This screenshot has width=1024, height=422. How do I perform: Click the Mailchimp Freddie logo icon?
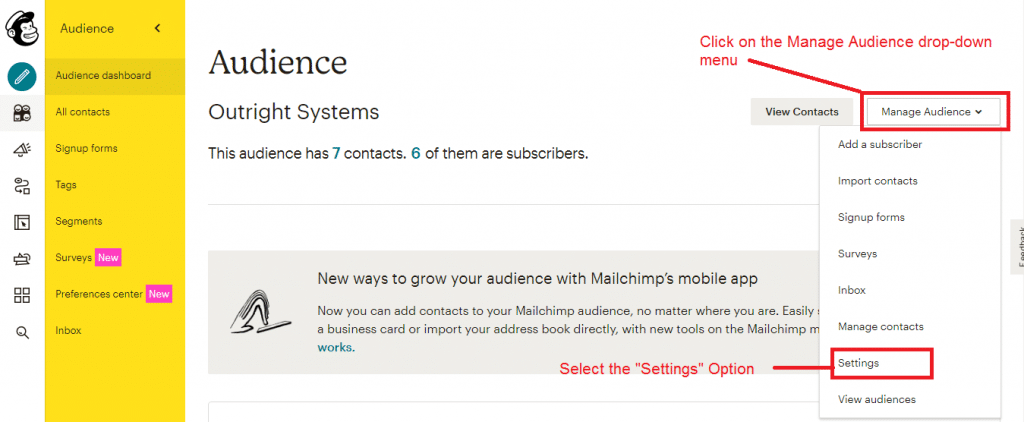coord(22,29)
